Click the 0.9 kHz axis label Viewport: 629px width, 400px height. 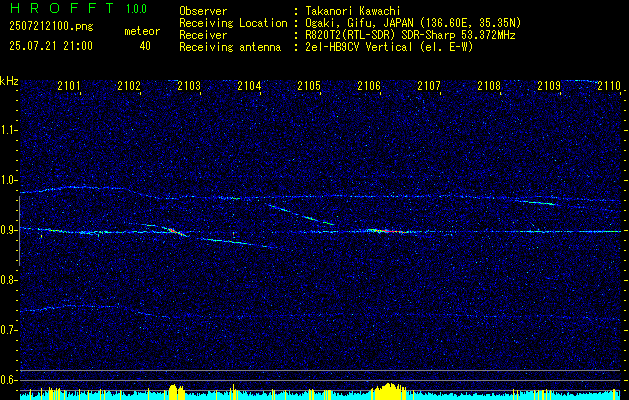pyautogui.click(x=9, y=230)
